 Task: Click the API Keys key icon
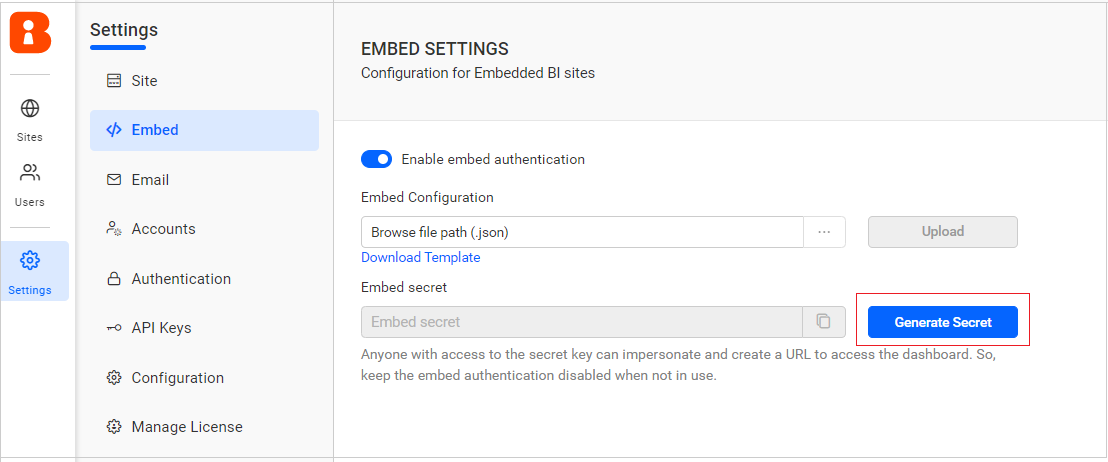click(x=114, y=328)
